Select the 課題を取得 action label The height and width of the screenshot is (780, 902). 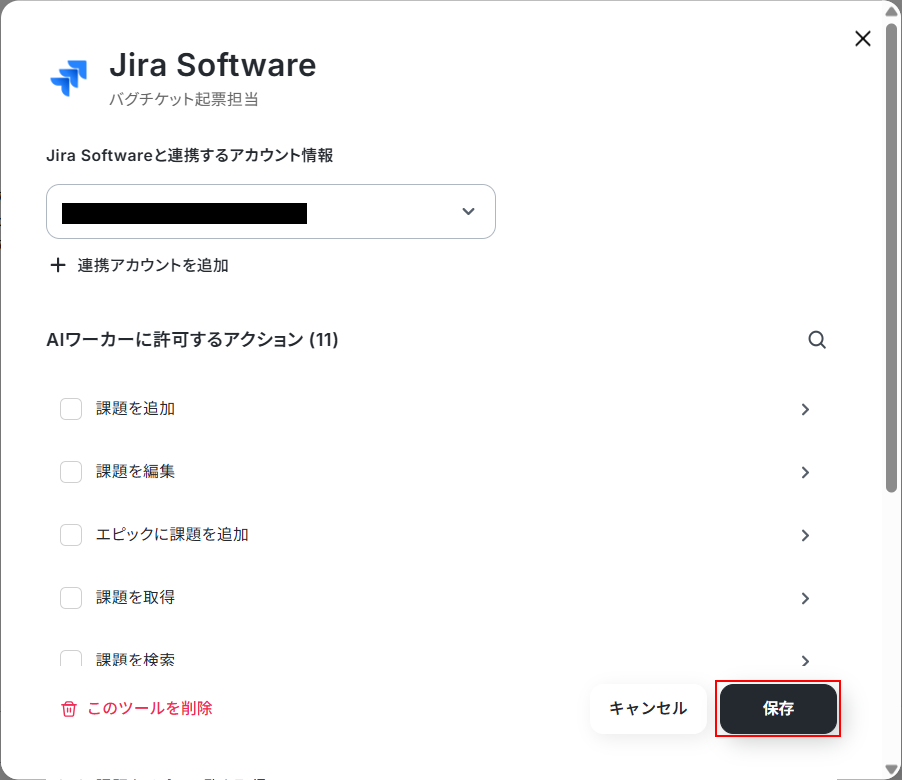click(x=135, y=598)
